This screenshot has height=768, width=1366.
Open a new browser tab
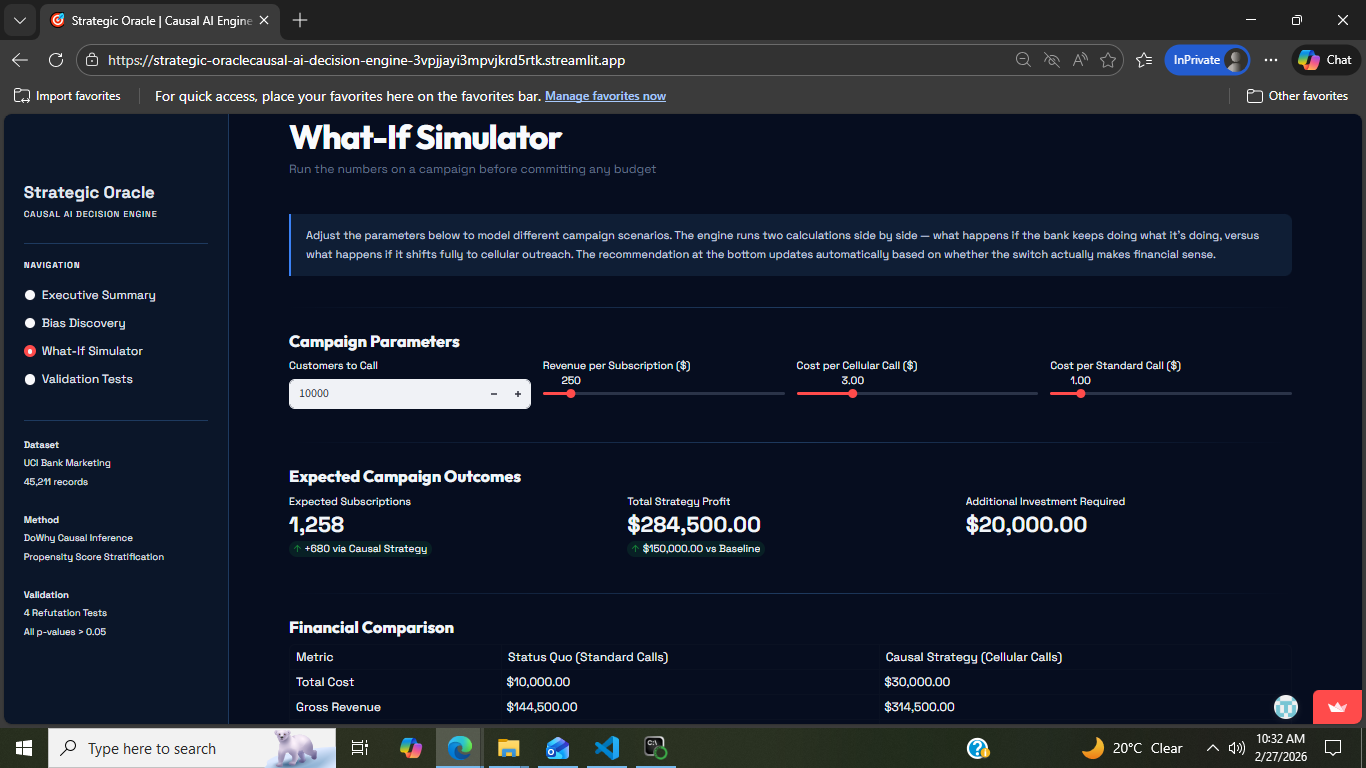click(300, 20)
